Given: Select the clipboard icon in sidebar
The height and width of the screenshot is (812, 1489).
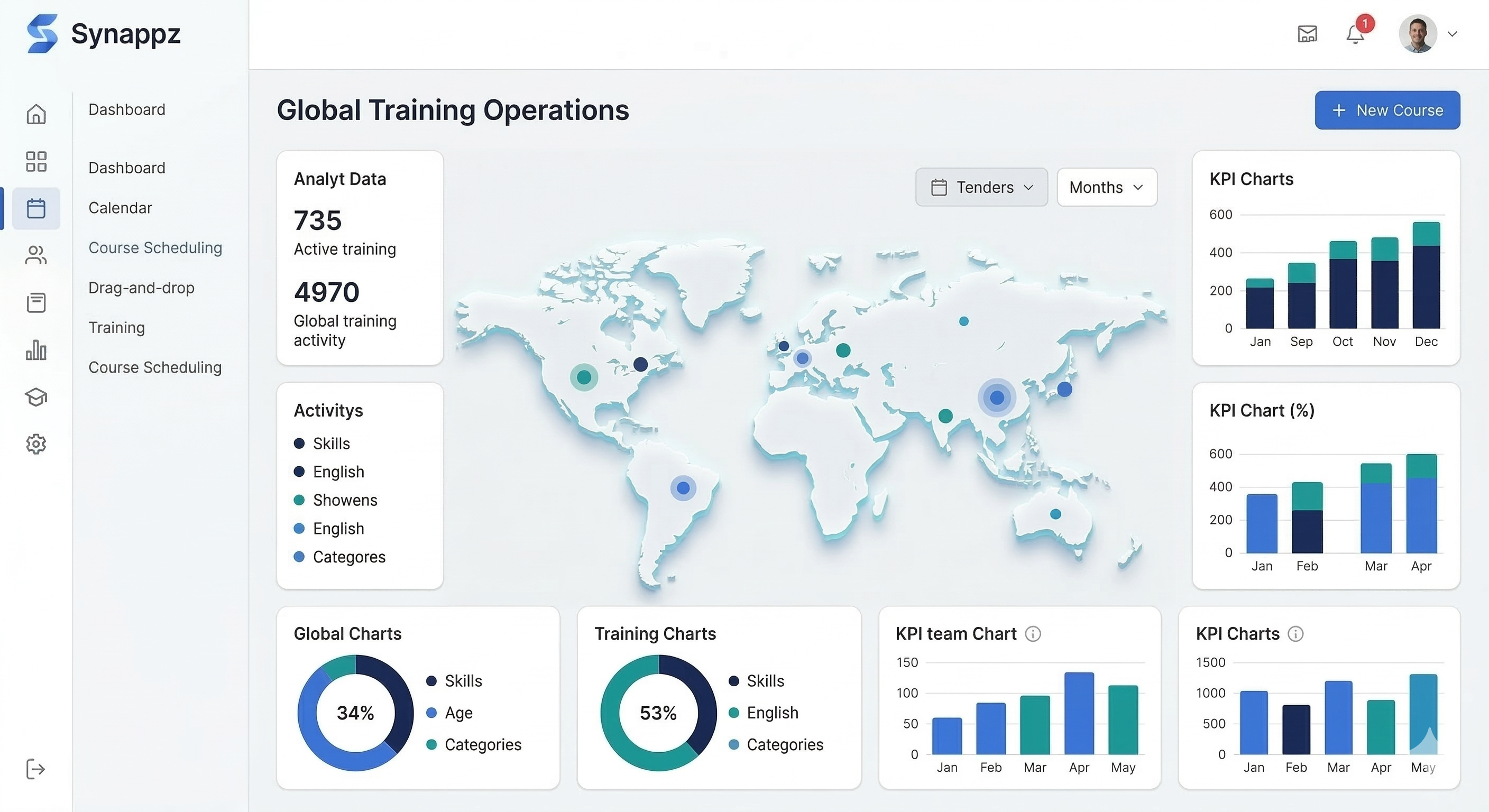Looking at the screenshot, I should (x=36, y=302).
